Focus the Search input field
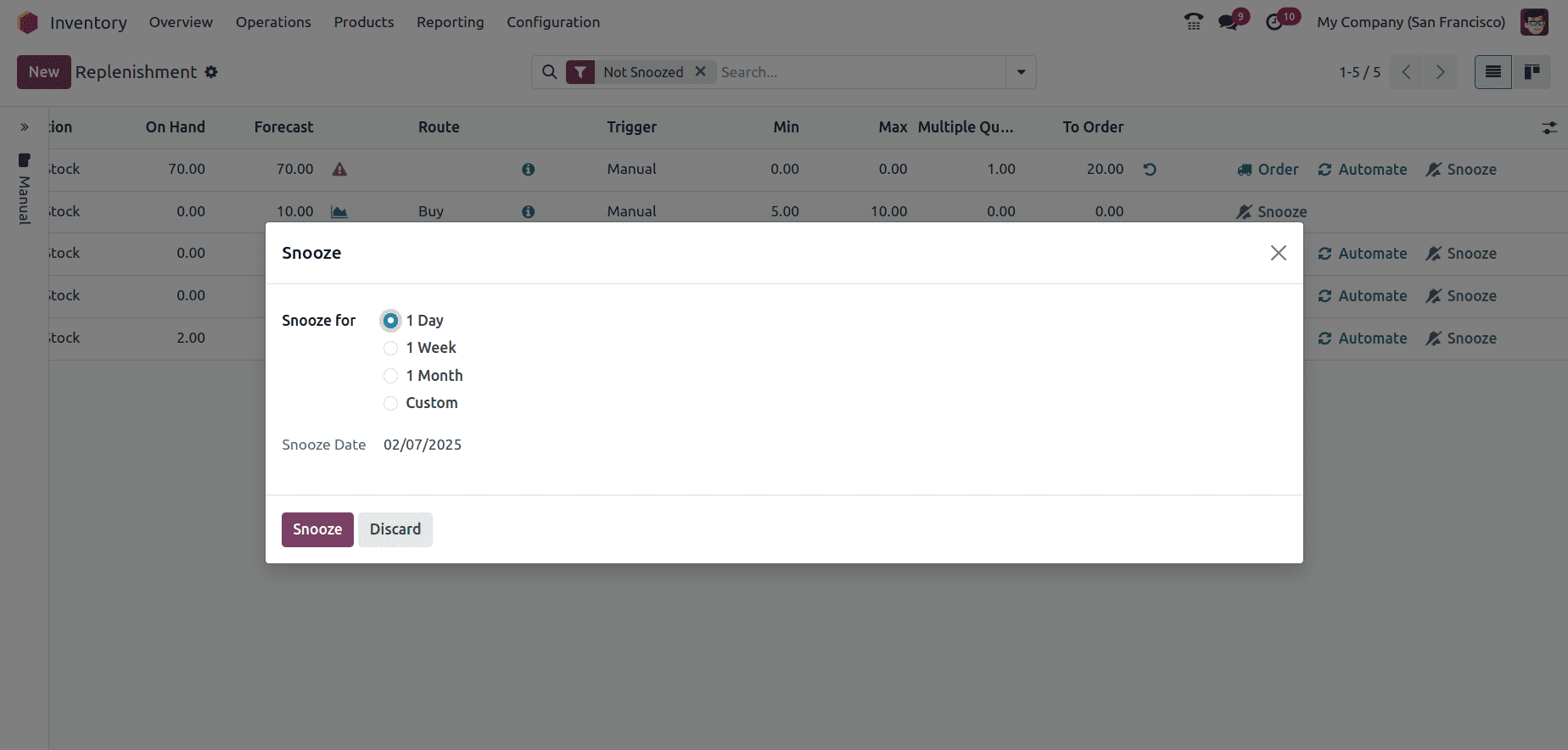 [860, 72]
